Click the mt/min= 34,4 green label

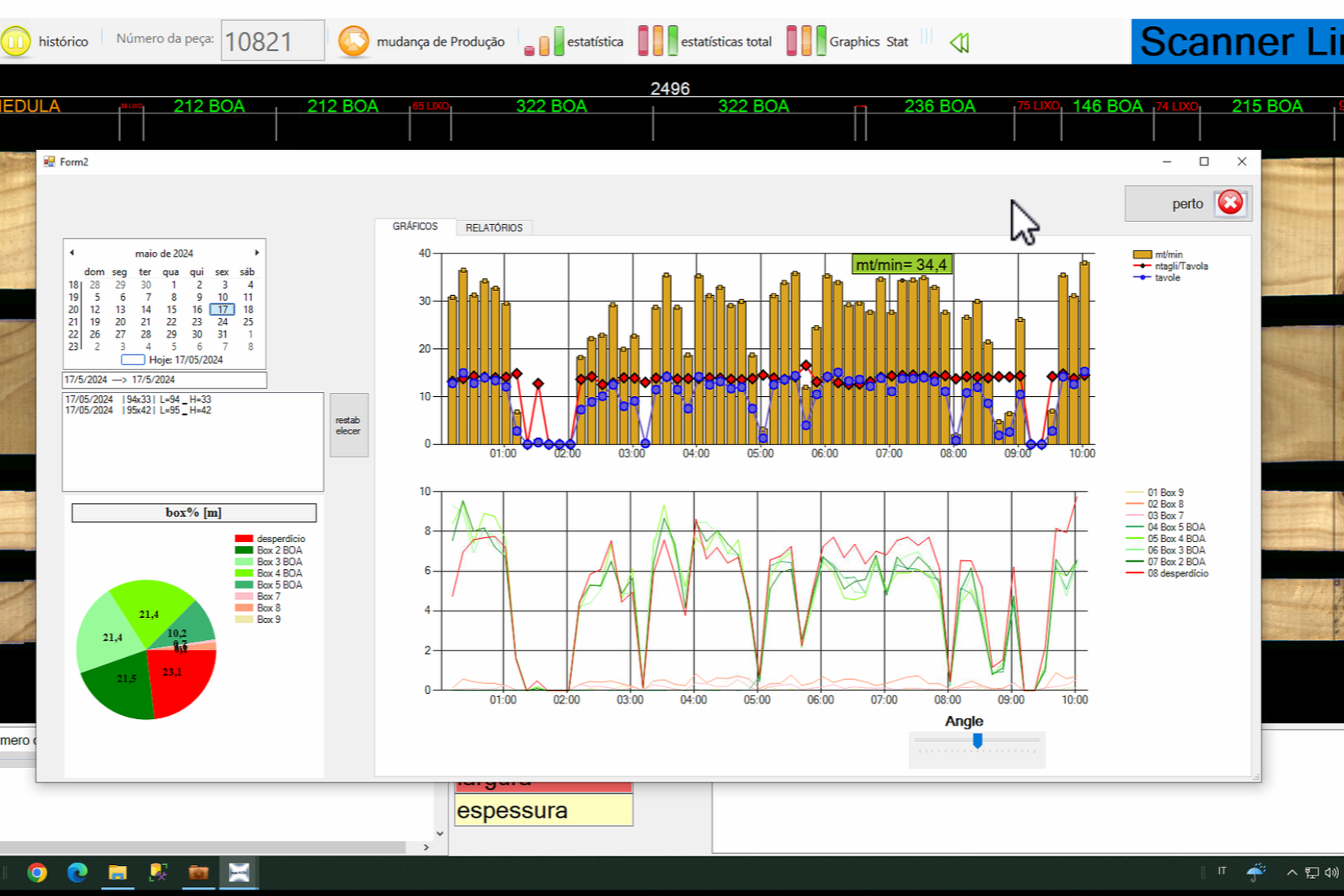(x=901, y=264)
